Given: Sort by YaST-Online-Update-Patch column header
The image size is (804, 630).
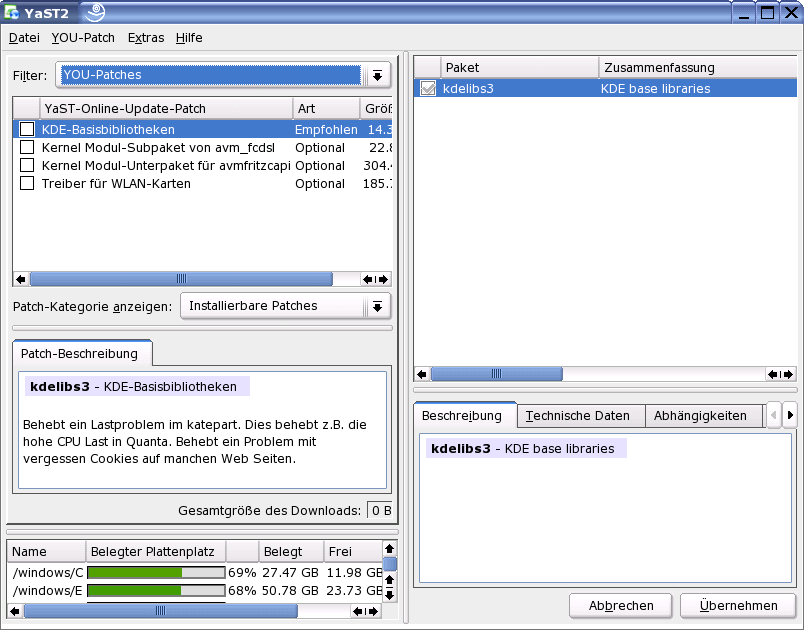Looking at the screenshot, I should [166, 109].
